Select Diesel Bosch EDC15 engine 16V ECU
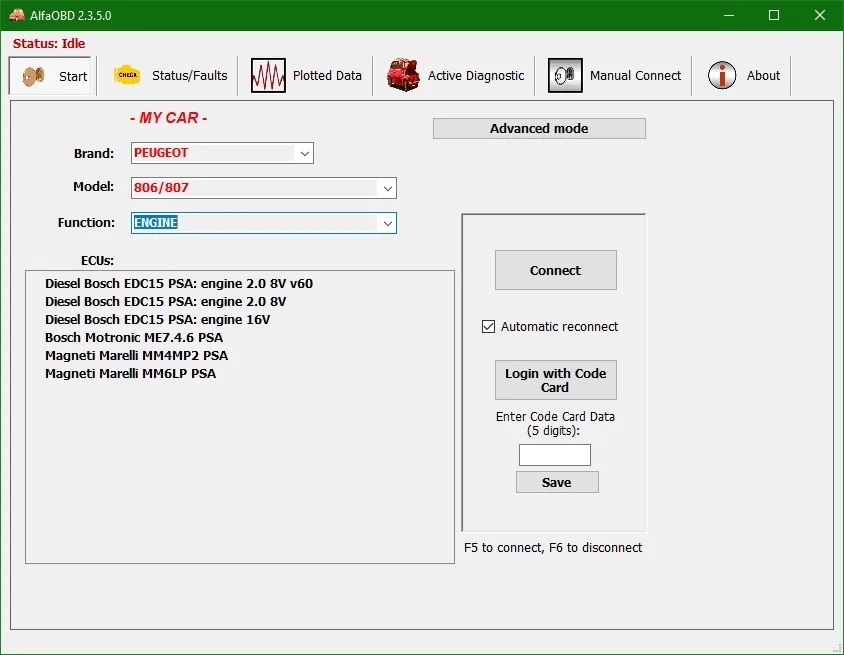Image resolution: width=844 pixels, height=655 pixels. click(157, 320)
